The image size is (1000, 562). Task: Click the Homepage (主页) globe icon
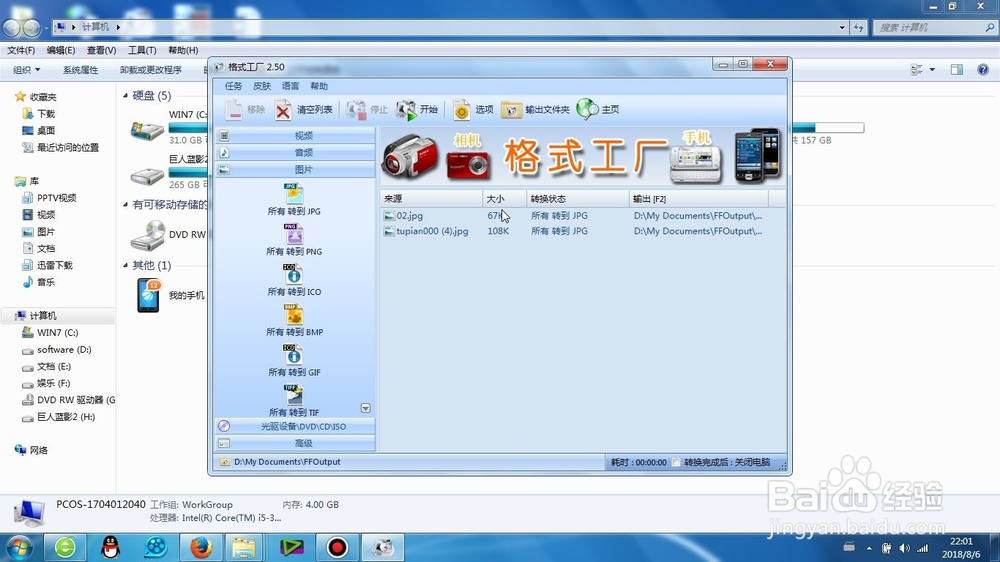(x=587, y=110)
